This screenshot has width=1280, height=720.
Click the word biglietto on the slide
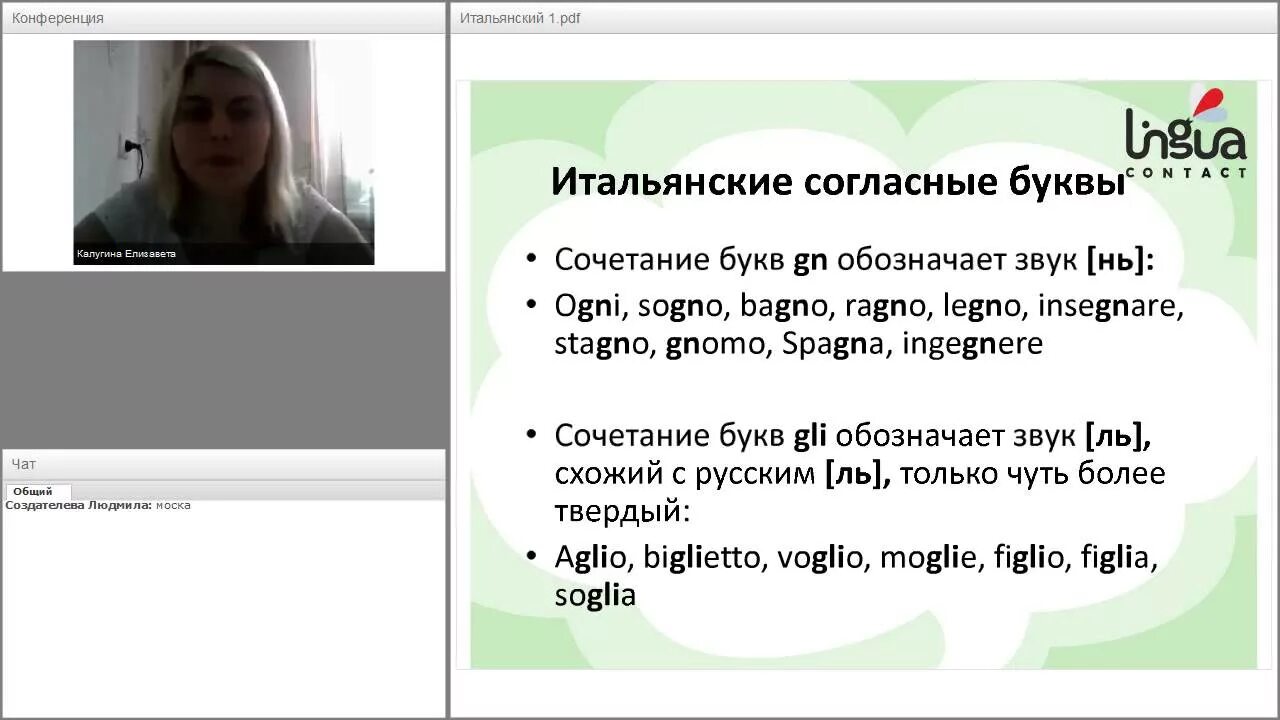click(x=702, y=558)
